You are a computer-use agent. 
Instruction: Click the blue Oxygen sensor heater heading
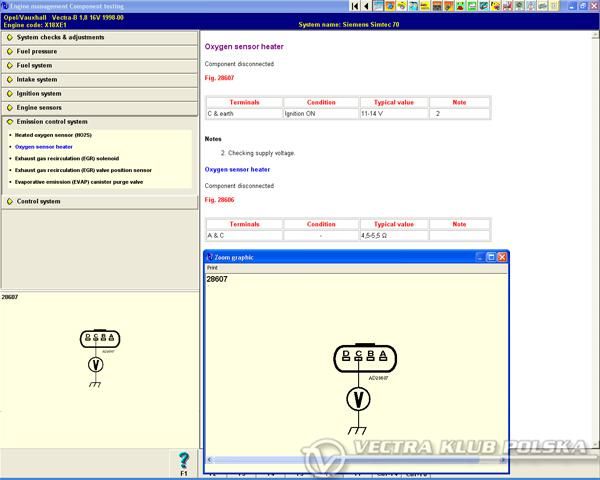pos(237,169)
